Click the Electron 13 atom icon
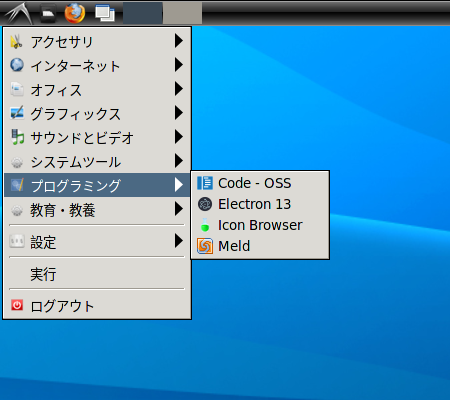450x400 pixels. (x=205, y=204)
